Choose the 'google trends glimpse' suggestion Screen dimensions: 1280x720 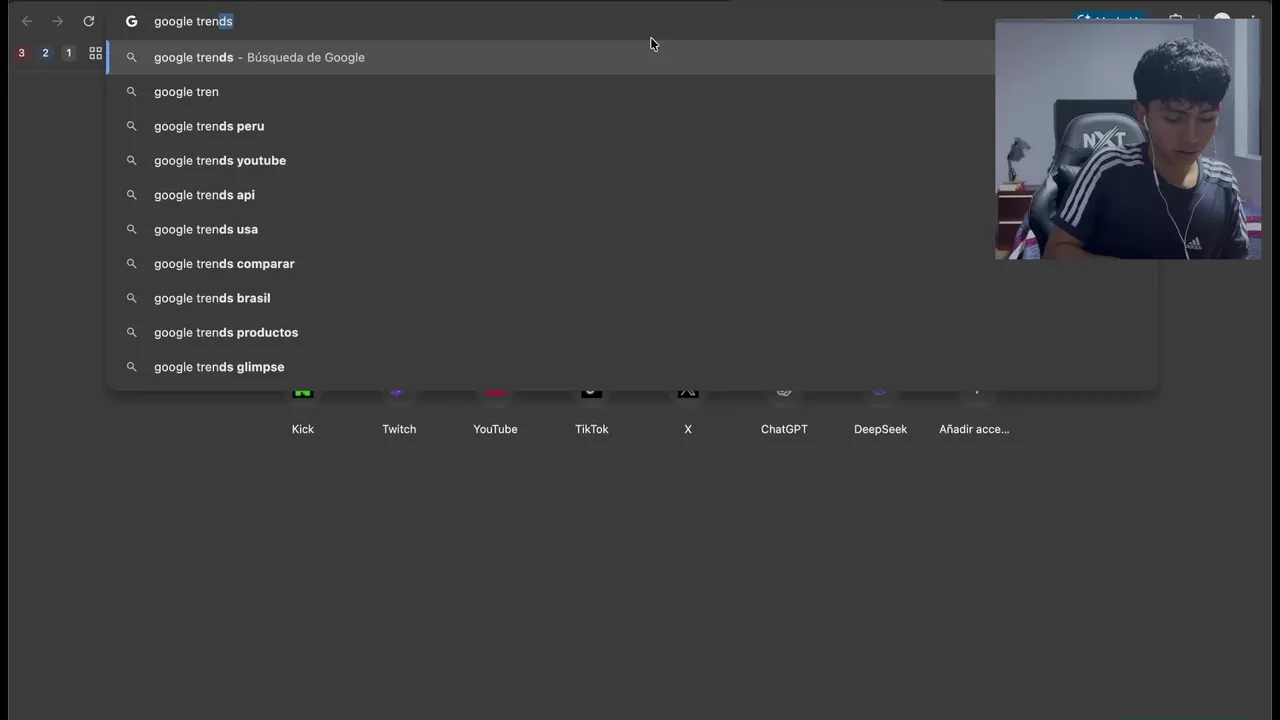(632, 367)
